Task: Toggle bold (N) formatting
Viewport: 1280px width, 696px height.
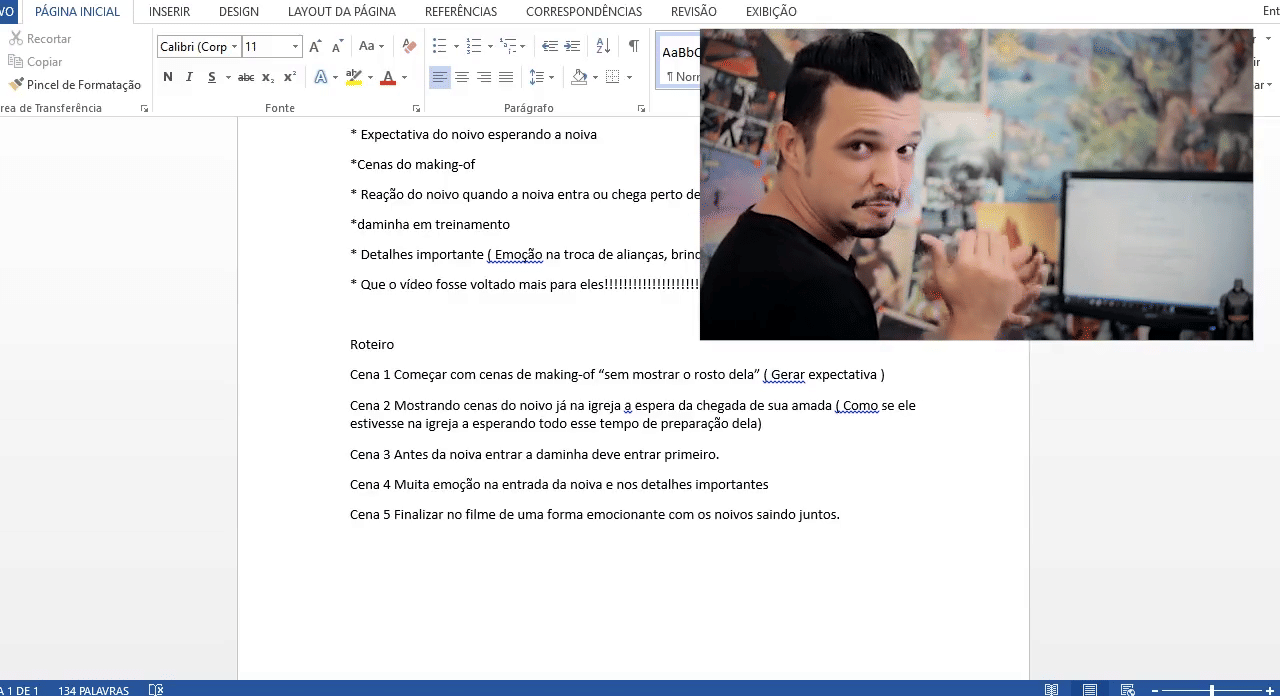Action: pyautogui.click(x=167, y=77)
